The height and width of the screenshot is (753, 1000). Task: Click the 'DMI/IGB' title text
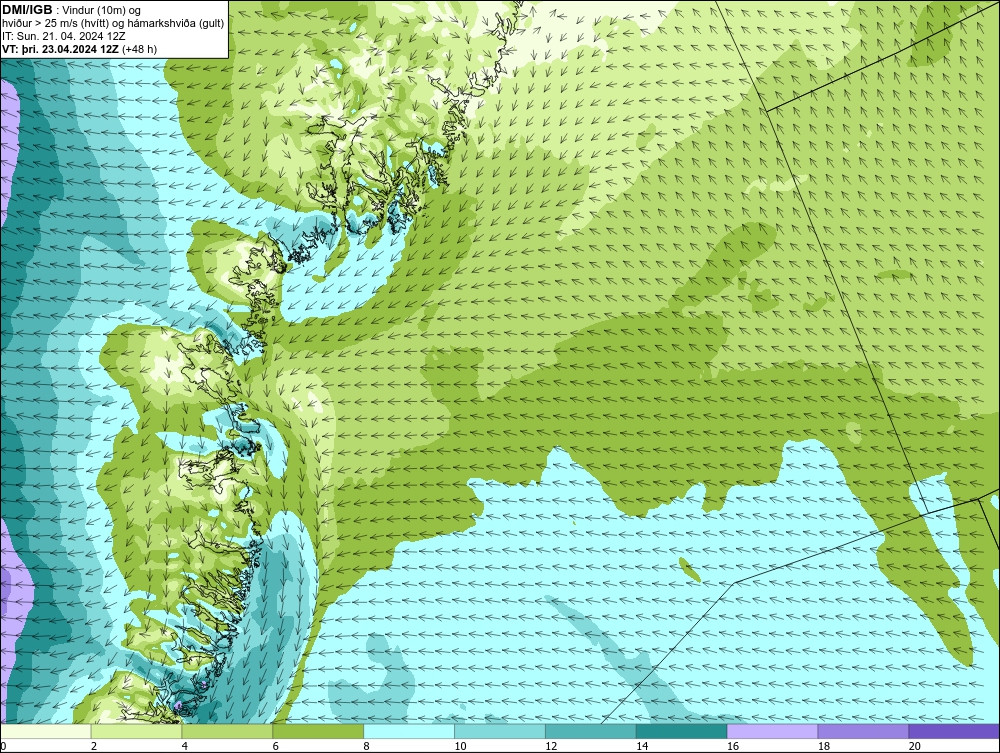(27, 10)
